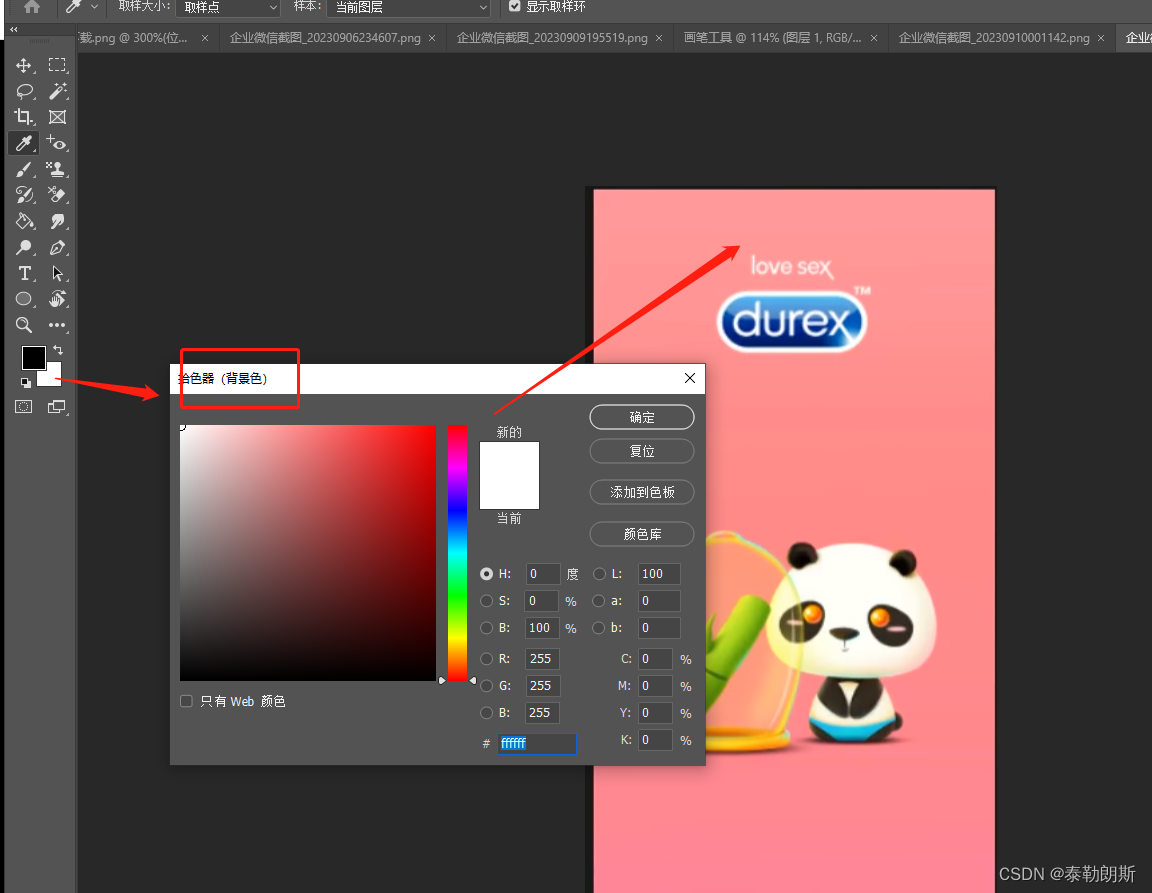
Task: Select the Rectangular Marquee tool
Action: (x=57, y=65)
